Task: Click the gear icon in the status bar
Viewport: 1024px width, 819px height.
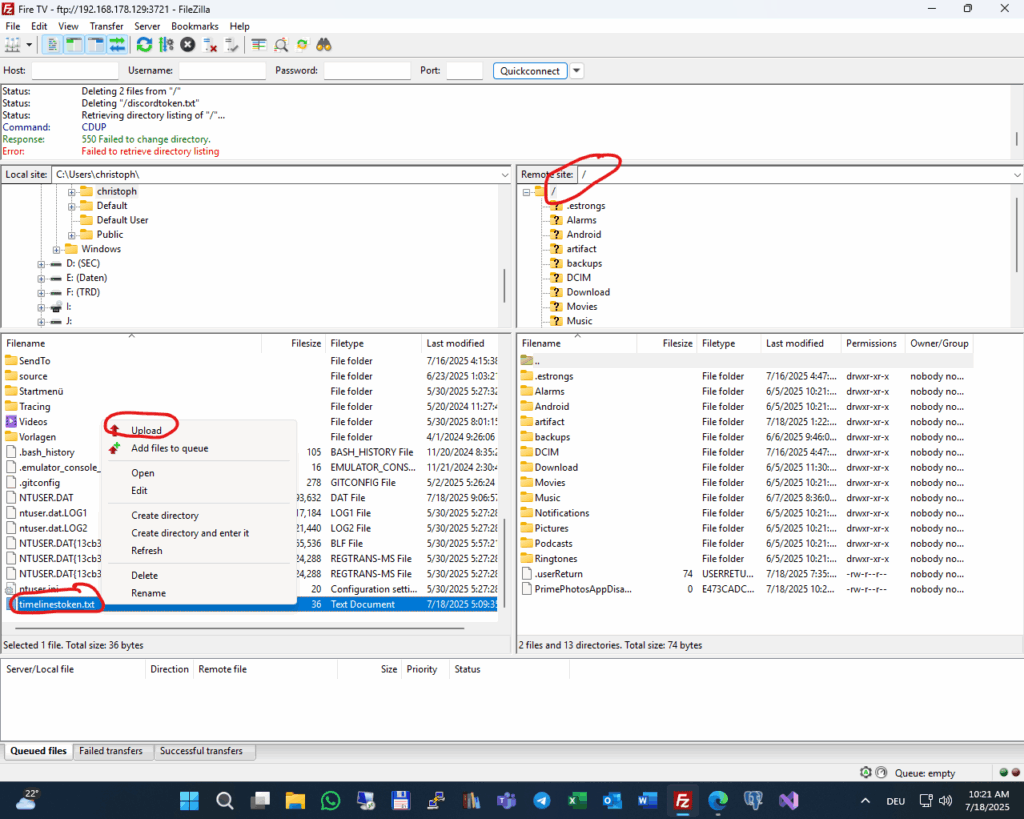Action: [866, 772]
